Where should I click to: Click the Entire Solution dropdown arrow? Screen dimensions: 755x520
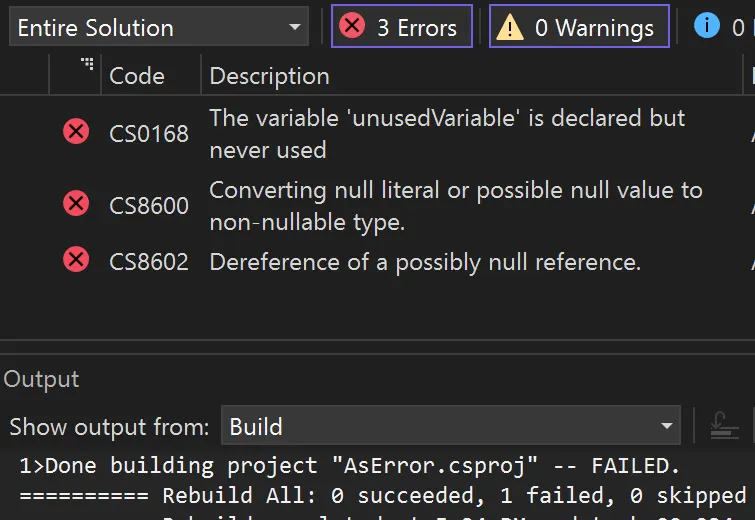click(x=295, y=27)
